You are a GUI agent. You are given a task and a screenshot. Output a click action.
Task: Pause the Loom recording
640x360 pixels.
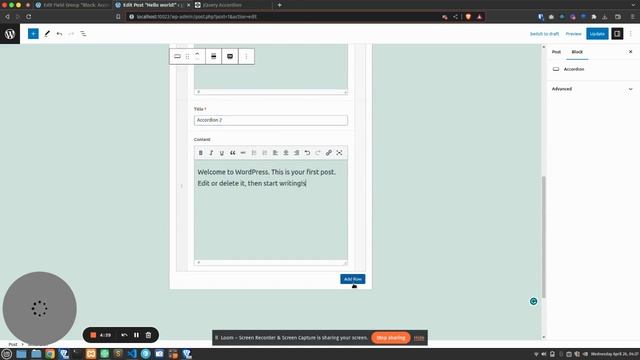click(x=136, y=335)
